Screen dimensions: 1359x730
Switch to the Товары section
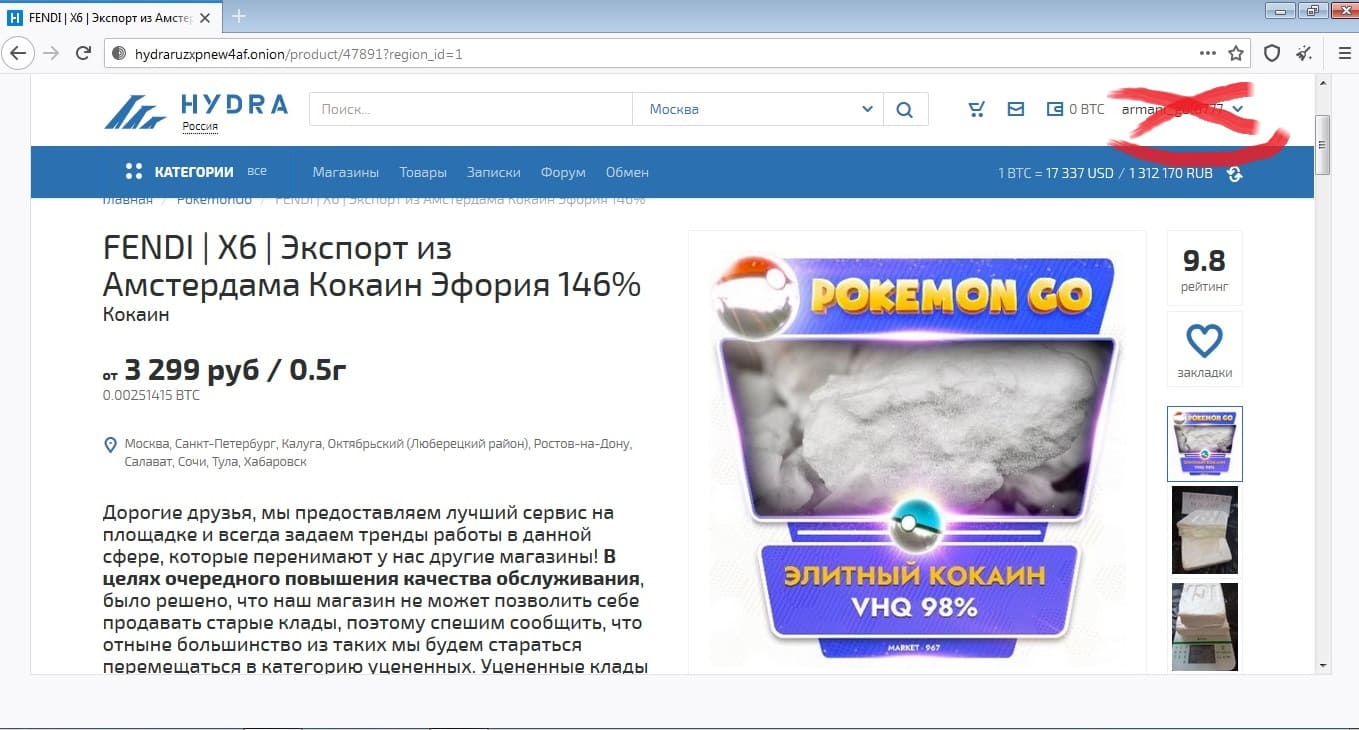pyautogui.click(x=423, y=172)
